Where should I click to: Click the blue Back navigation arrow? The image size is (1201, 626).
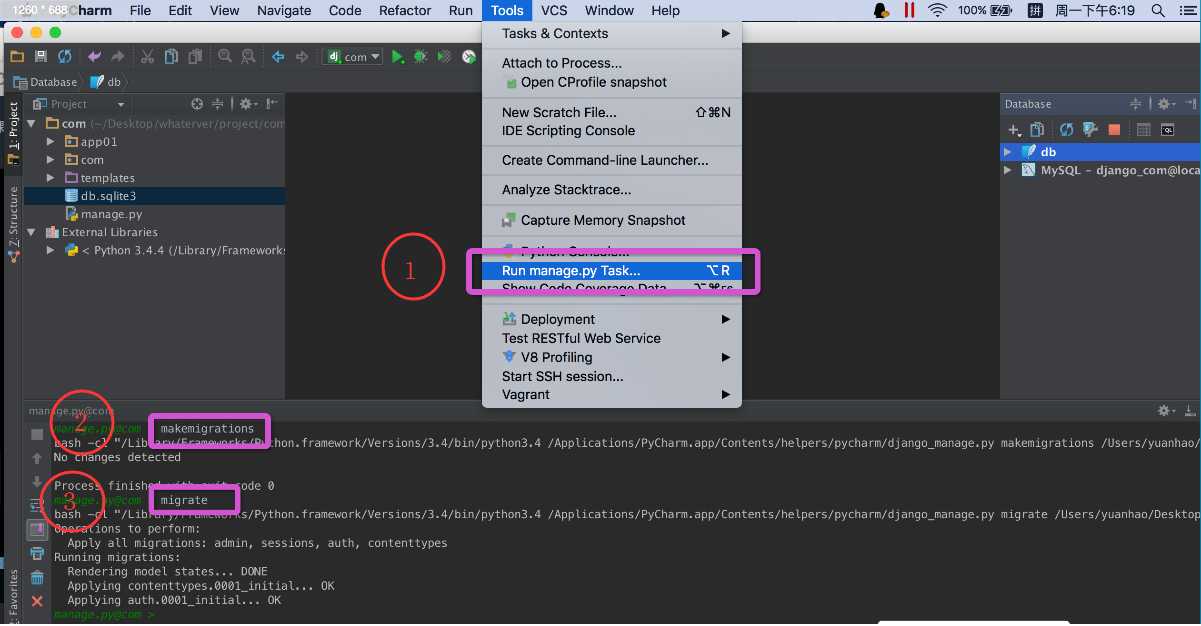(278, 57)
